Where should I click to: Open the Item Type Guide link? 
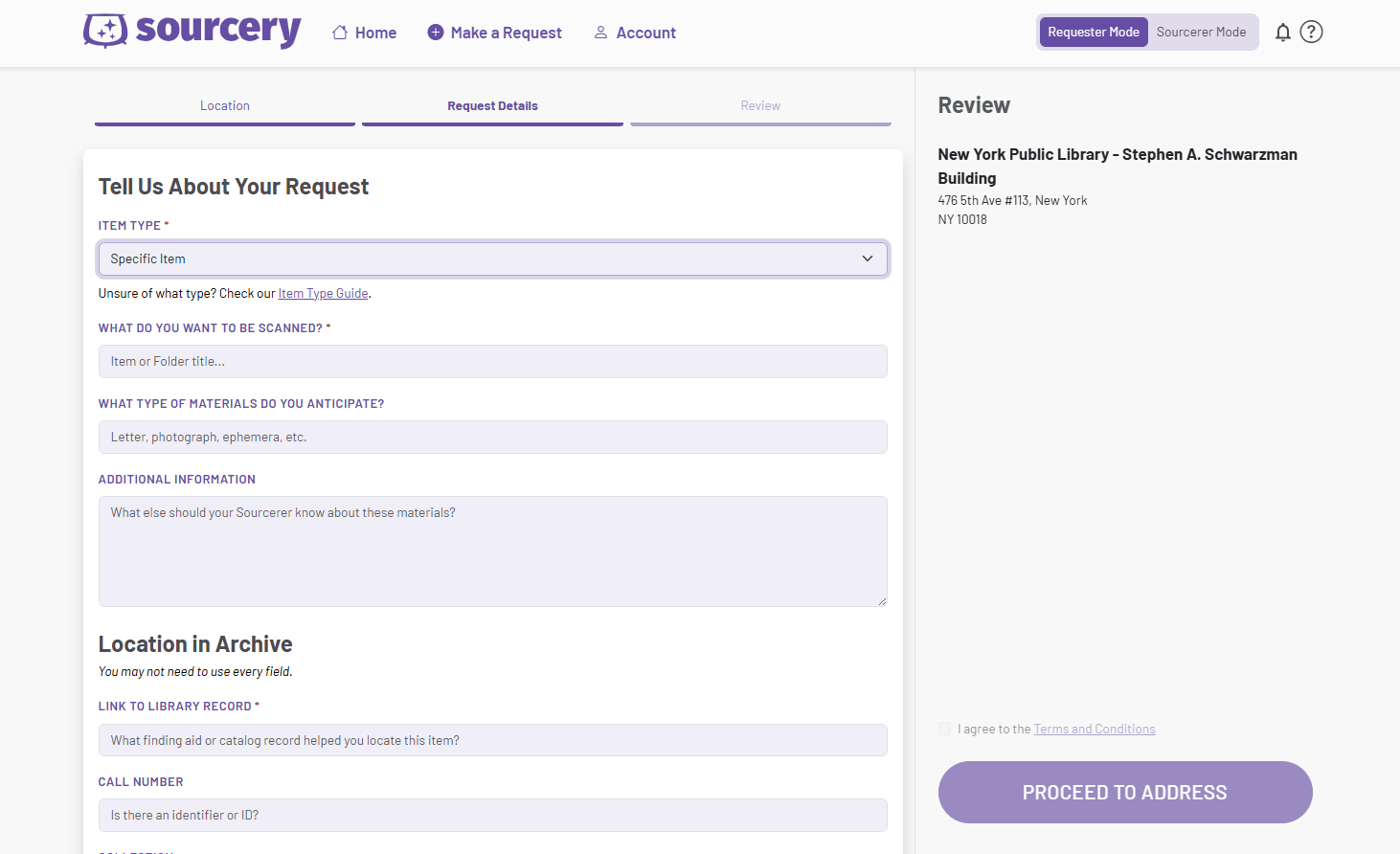323,293
